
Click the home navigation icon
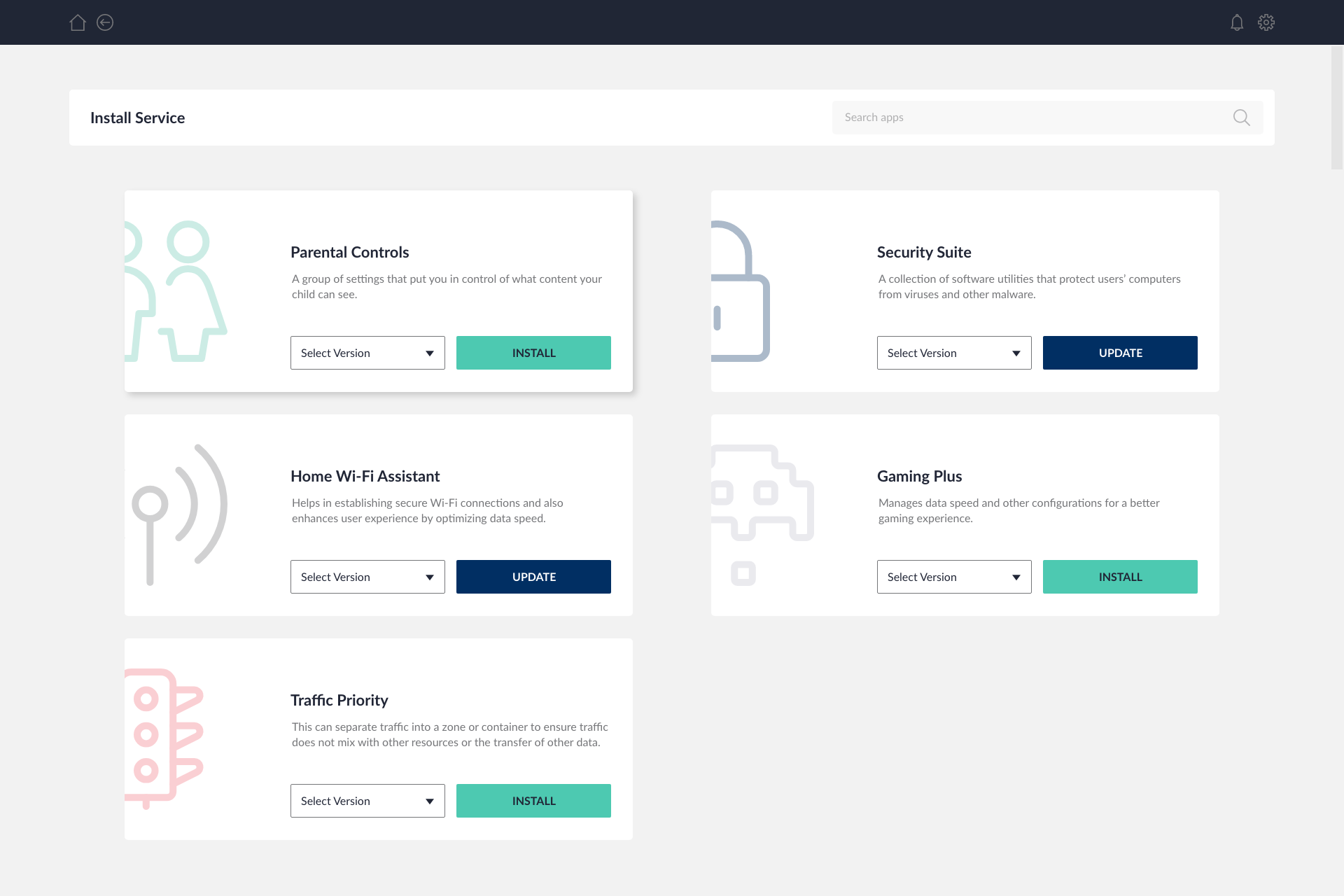(x=78, y=22)
